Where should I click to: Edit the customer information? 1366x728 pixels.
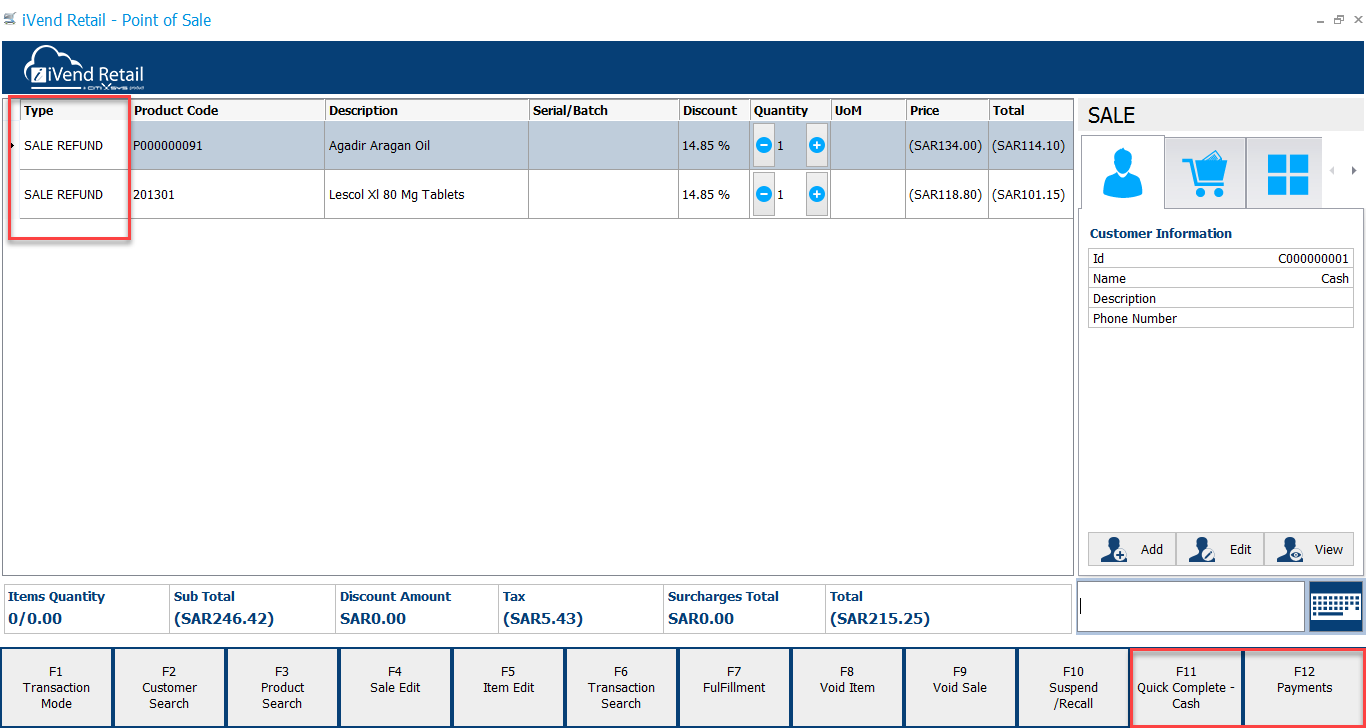point(1220,549)
